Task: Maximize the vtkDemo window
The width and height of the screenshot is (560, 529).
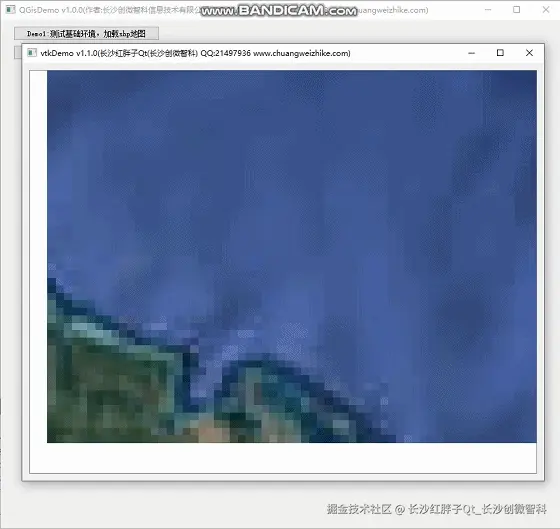Action: point(500,53)
